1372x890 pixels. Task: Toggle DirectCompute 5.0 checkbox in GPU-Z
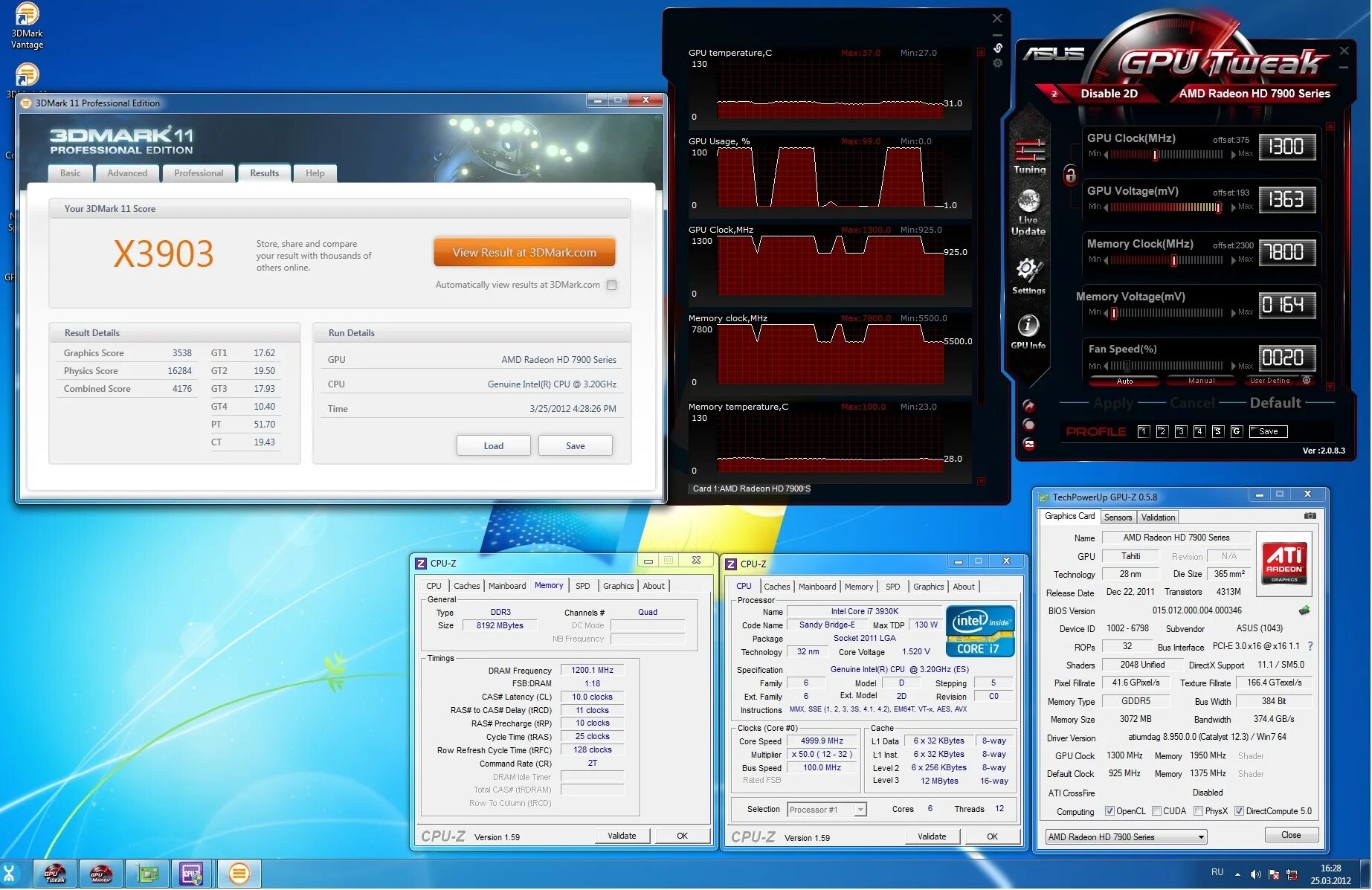1239,811
